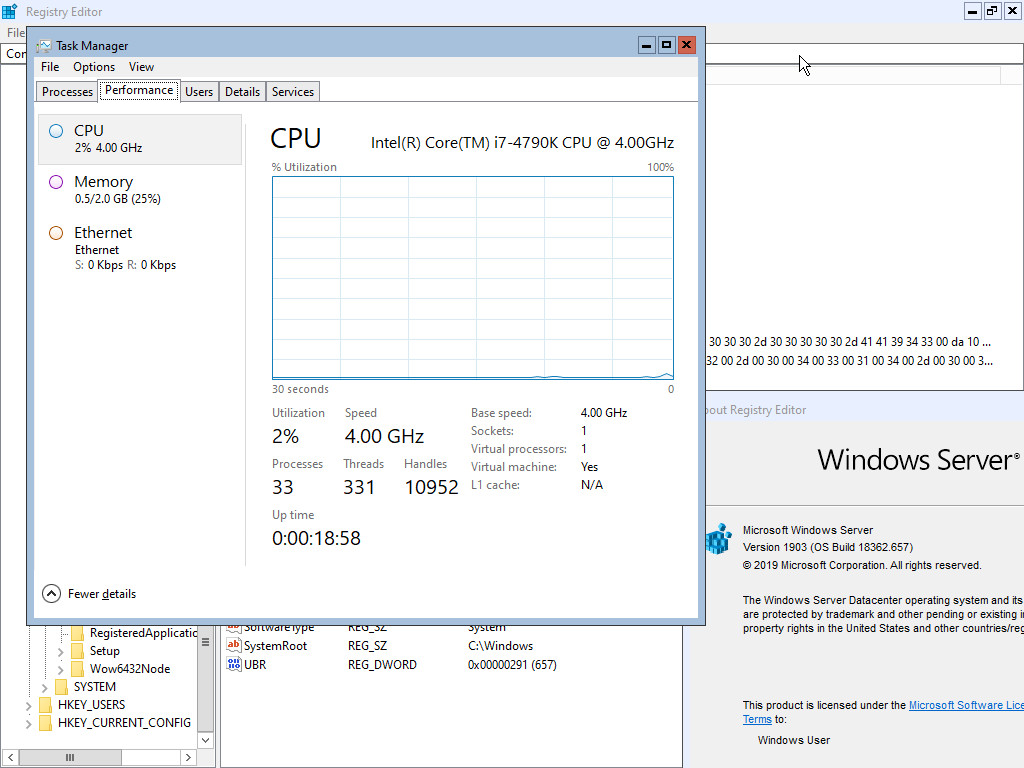
Task: Switch to the Processes tab
Action: click(x=67, y=91)
